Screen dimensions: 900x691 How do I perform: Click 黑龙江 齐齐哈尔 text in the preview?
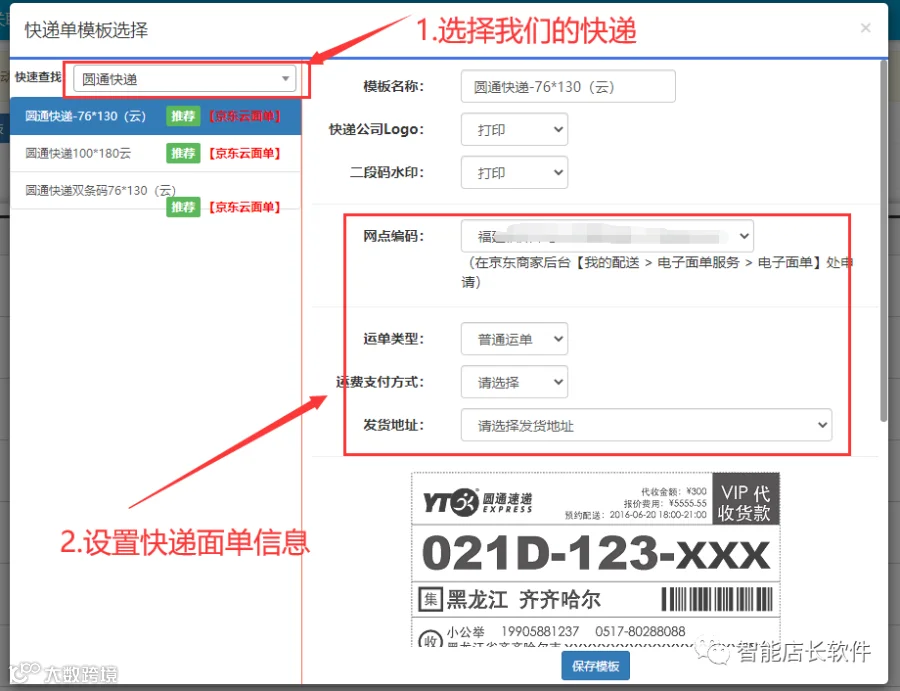point(523,600)
